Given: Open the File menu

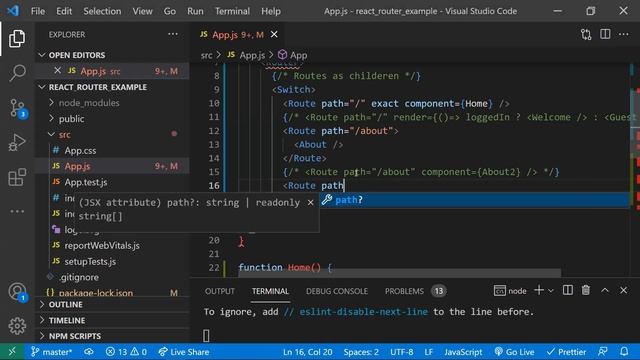Looking at the screenshot, I should click(38, 11).
